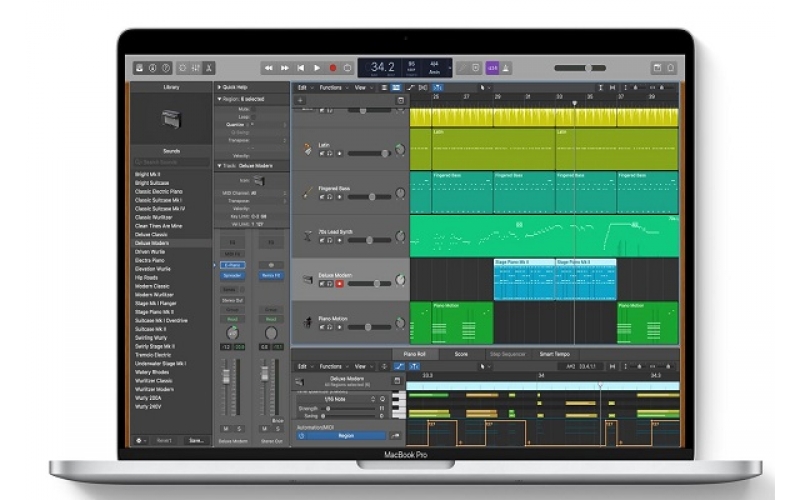
Task: Toggle the metronome icon
Action: (506, 68)
